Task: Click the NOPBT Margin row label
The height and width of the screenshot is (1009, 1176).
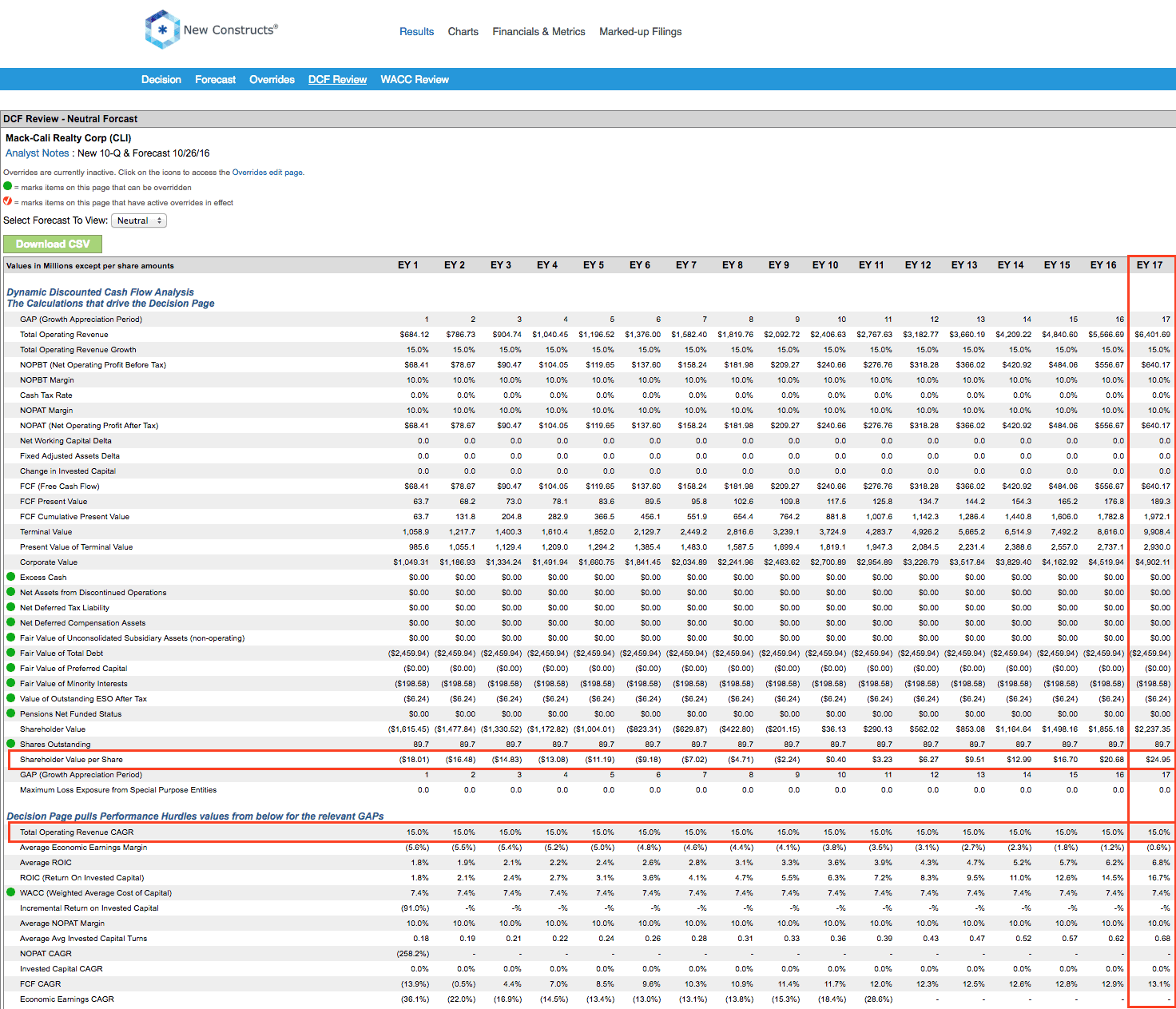Action: pos(47,380)
